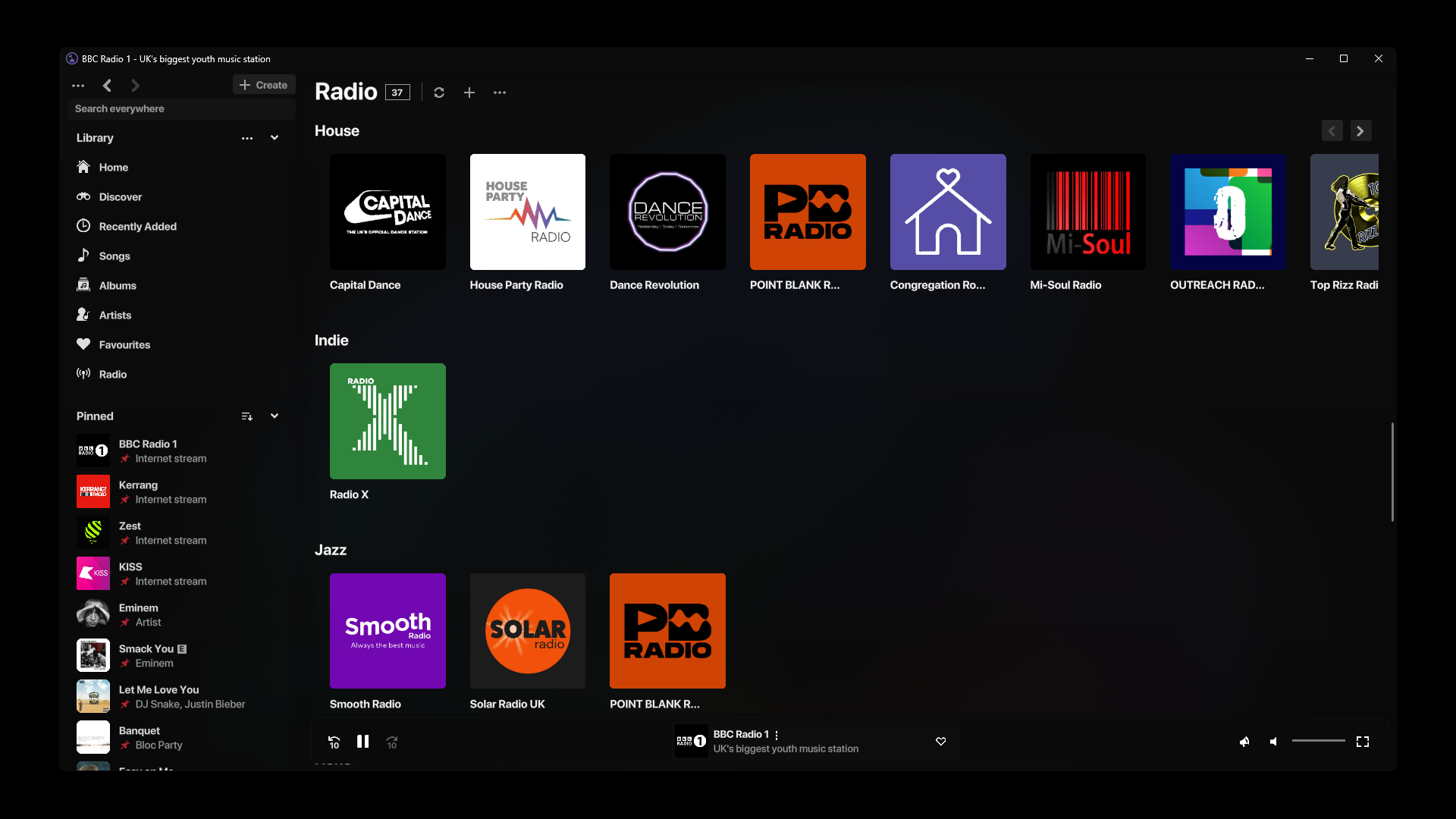
Task: Open POINT BLANK Radio in House row
Action: [x=808, y=212]
